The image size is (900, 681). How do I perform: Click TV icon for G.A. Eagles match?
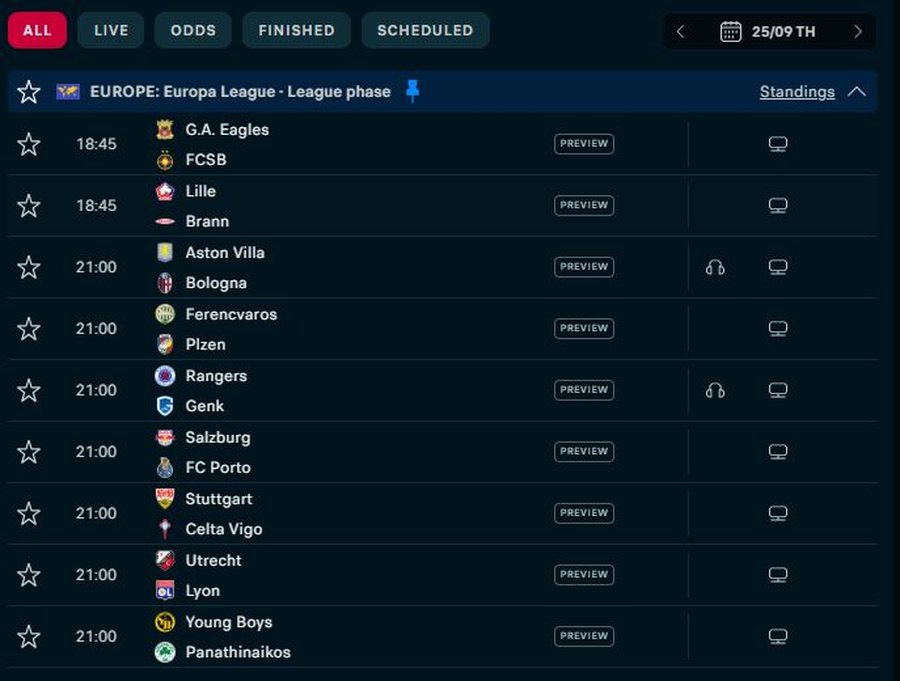click(x=778, y=144)
